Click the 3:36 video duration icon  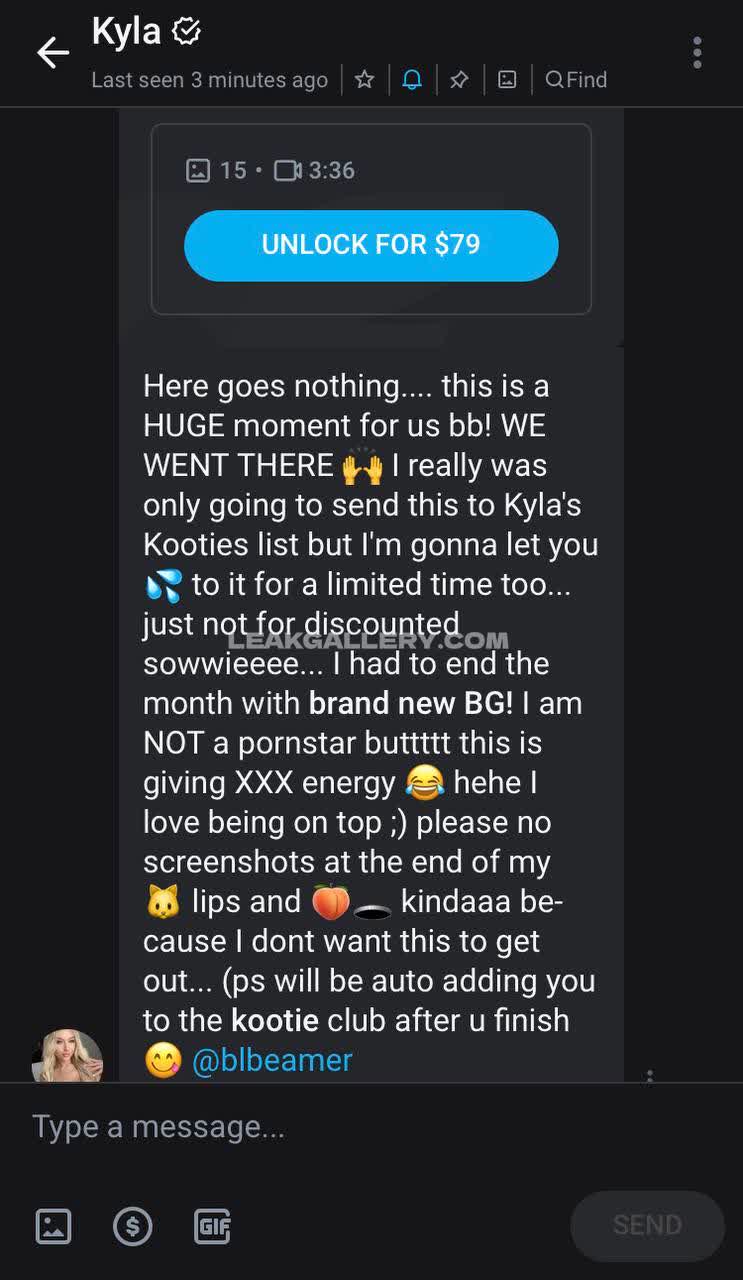[x=288, y=170]
